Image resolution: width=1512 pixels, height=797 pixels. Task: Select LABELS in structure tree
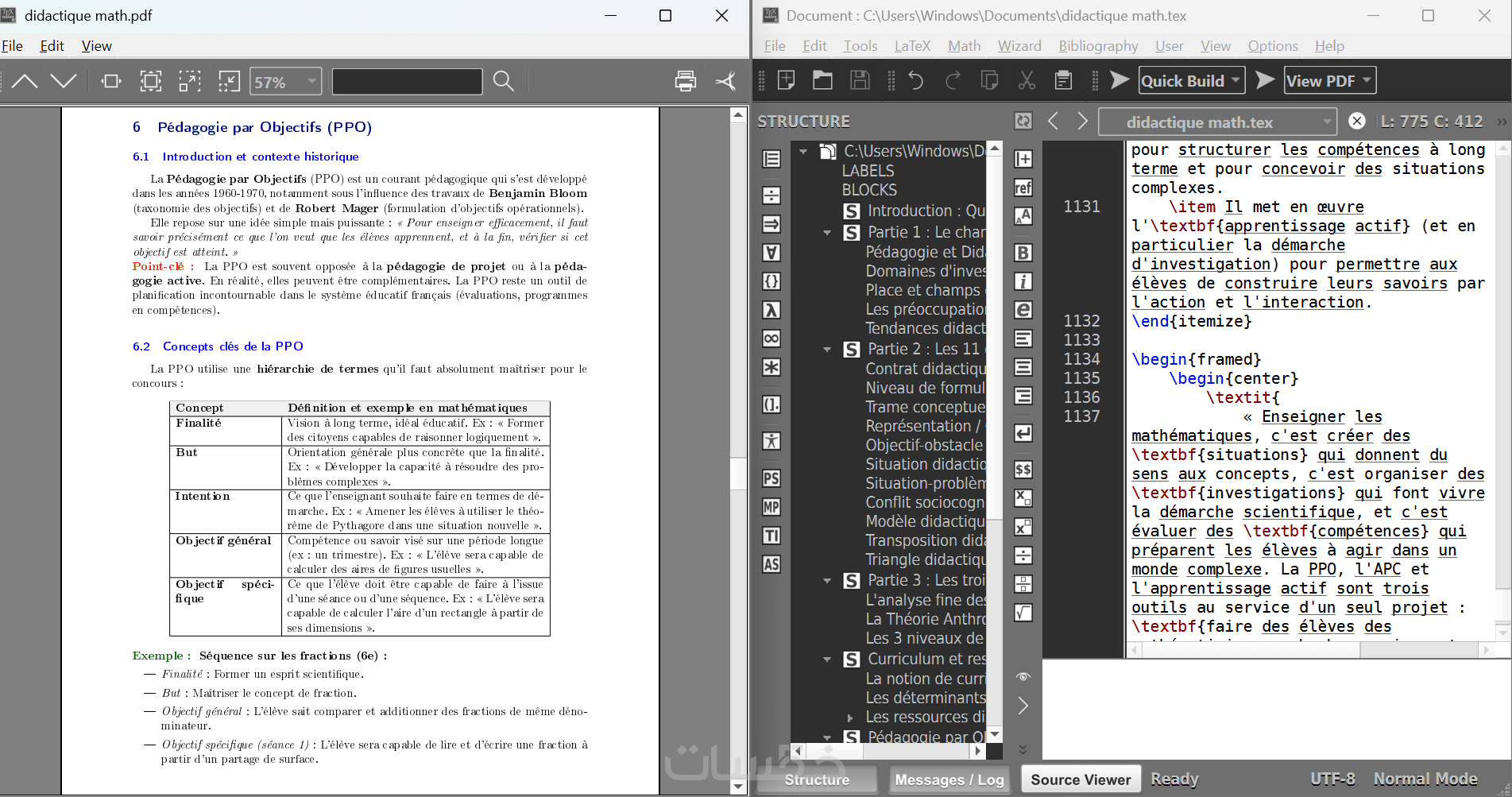tap(868, 171)
